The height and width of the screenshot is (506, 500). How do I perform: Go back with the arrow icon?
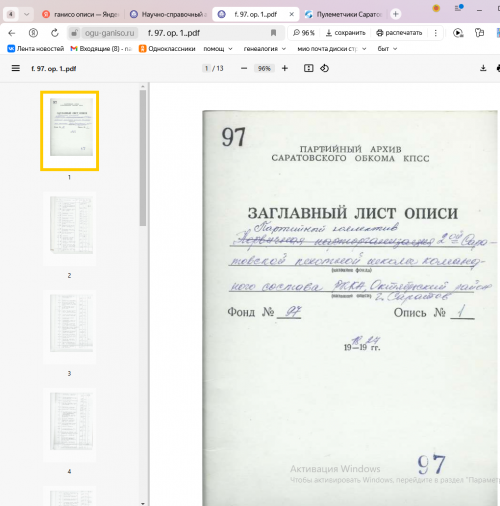12,33
